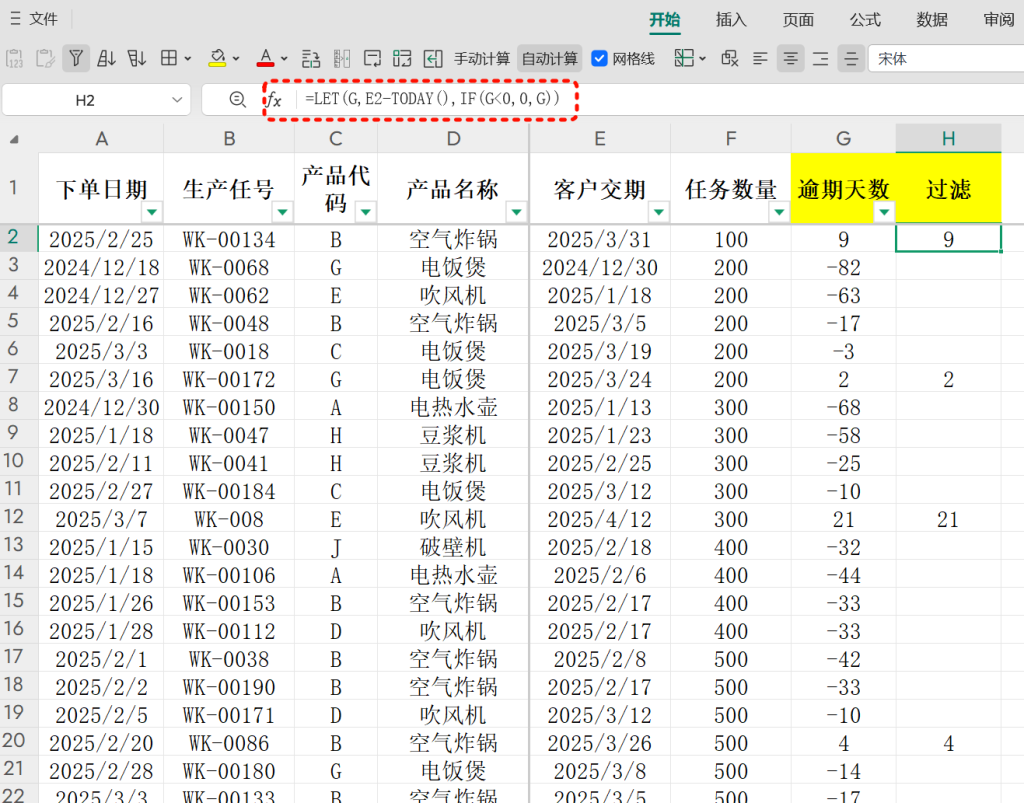
Task: Toggle vertical middle alignment
Action: pos(852,59)
